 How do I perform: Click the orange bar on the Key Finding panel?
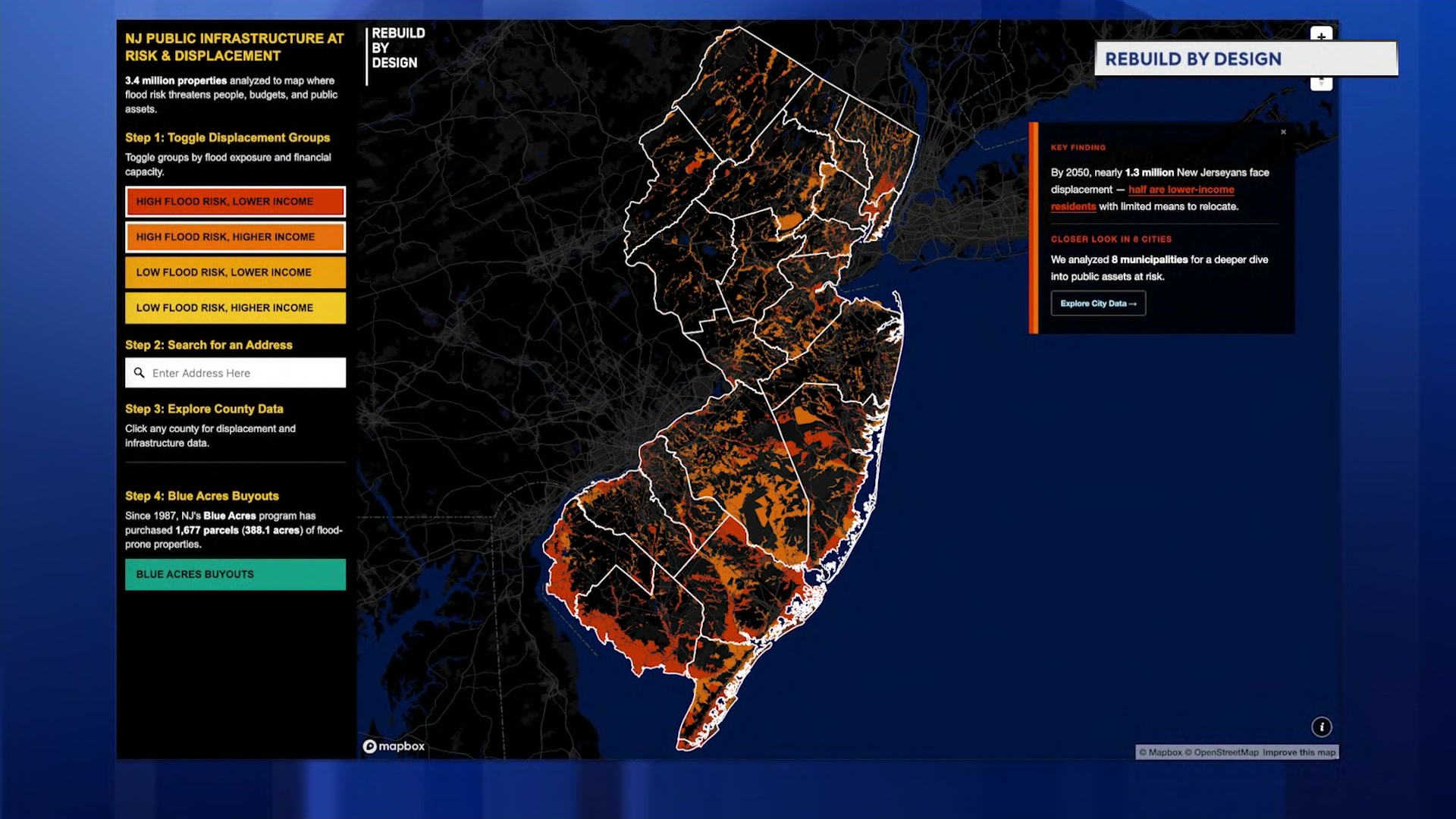tap(1033, 227)
